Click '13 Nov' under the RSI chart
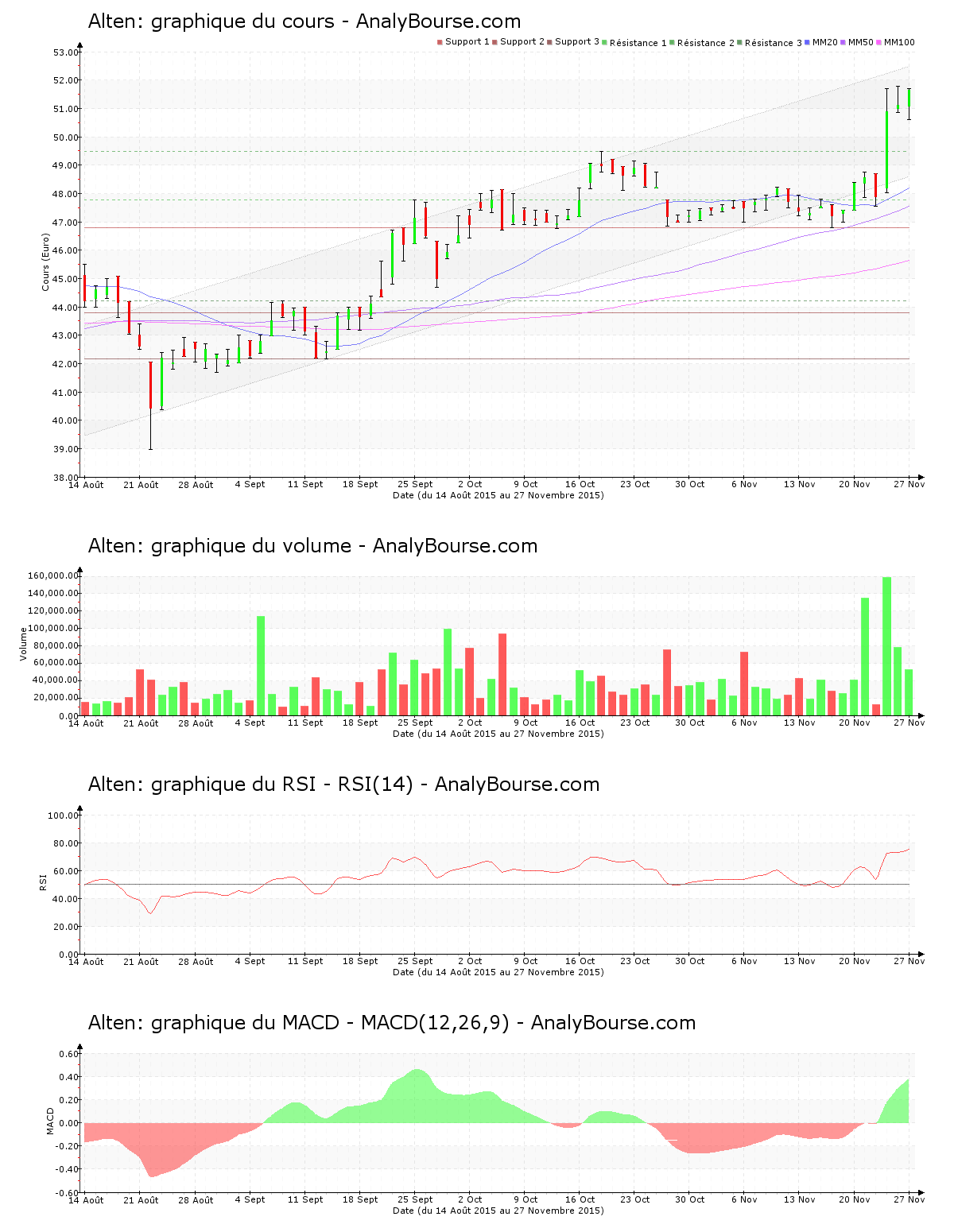Screen dimensions: 954x1232 pos(800,961)
